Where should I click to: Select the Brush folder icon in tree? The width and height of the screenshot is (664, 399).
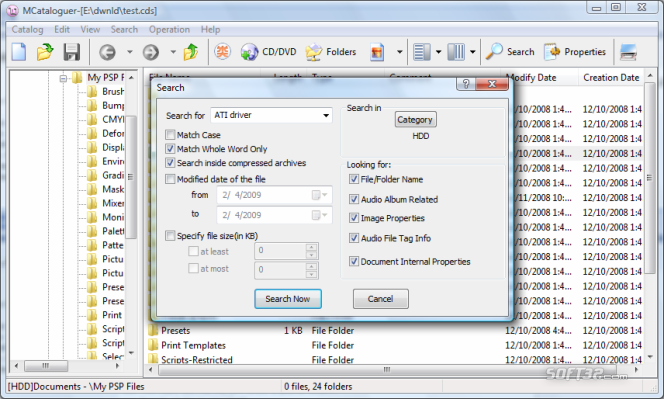pyautogui.click(x=92, y=91)
